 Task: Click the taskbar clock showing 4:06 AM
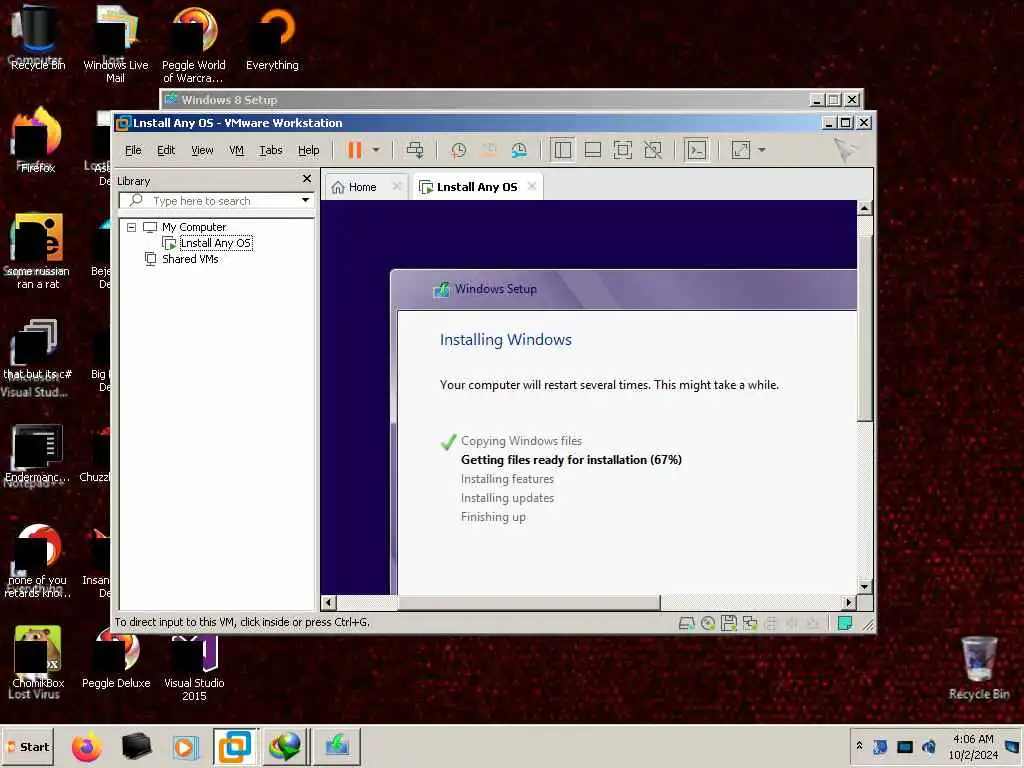click(973, 746)
